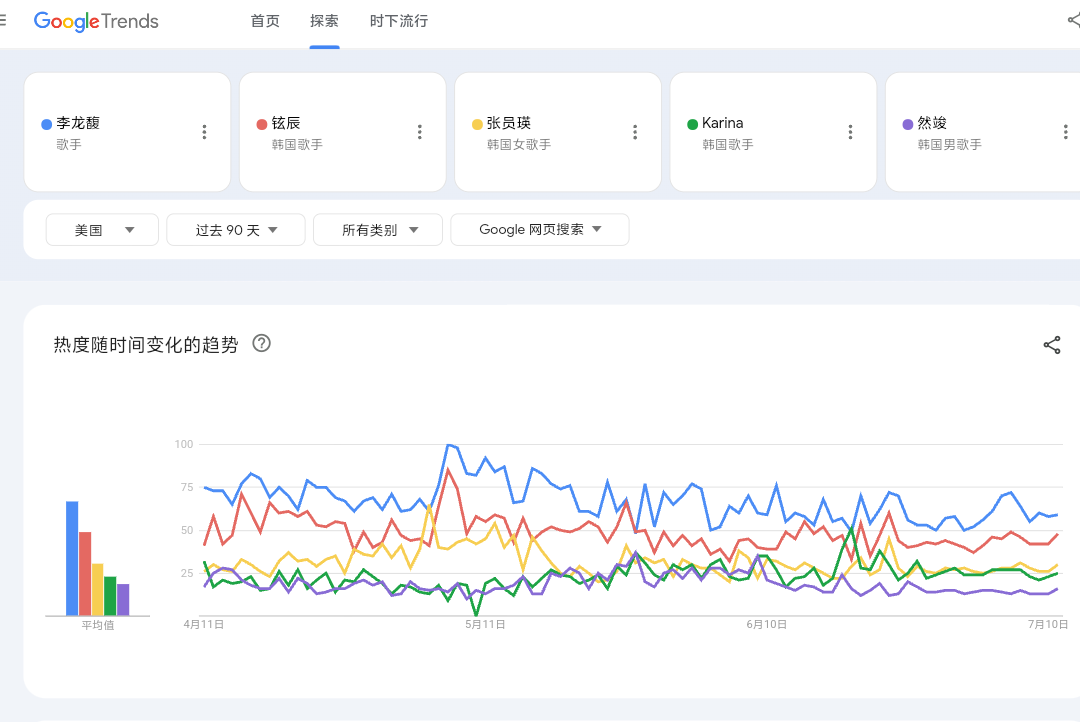Click the 热度随时间变化的趋势 heading
Viewport: 1080px width, 722px height.
[146, 344]
